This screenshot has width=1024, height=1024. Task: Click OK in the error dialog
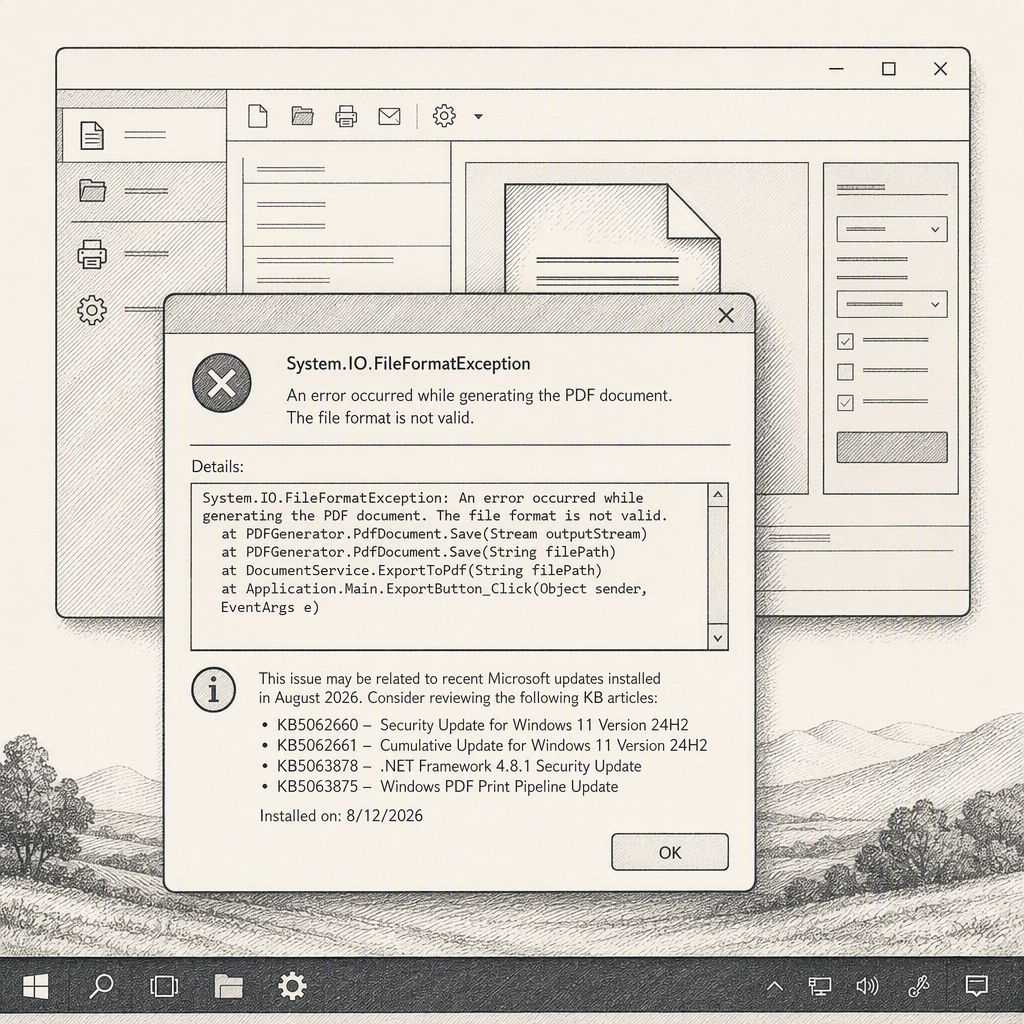click(x=669, y=852)
